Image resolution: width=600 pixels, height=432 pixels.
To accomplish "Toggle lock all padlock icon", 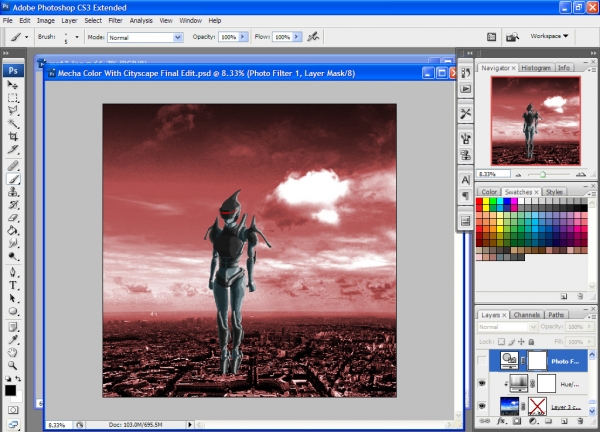I will point(531,342).
